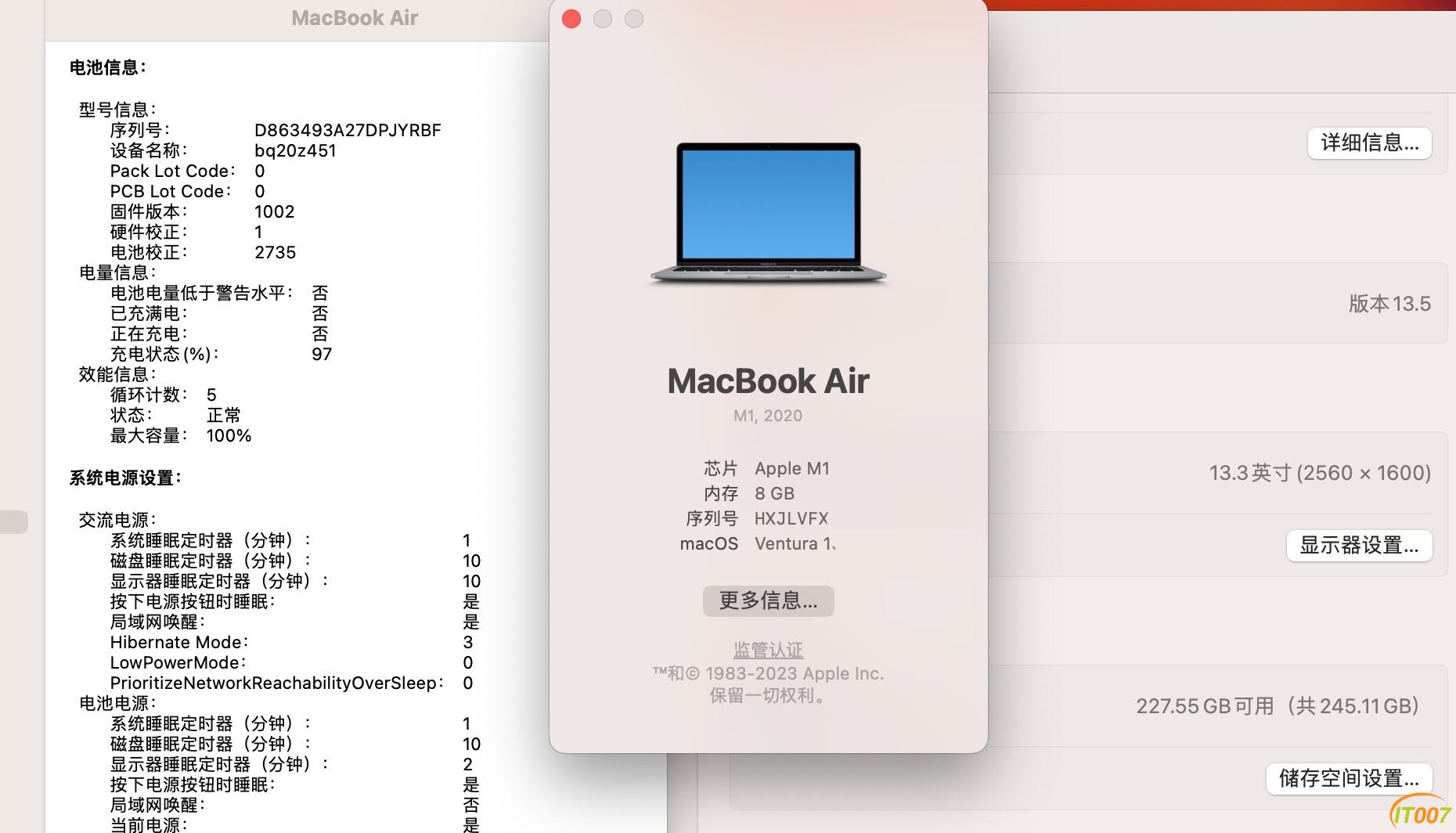
Task: Click 13.3 英寸 (2560 × 1600) display text
Action: [1320, 473]
